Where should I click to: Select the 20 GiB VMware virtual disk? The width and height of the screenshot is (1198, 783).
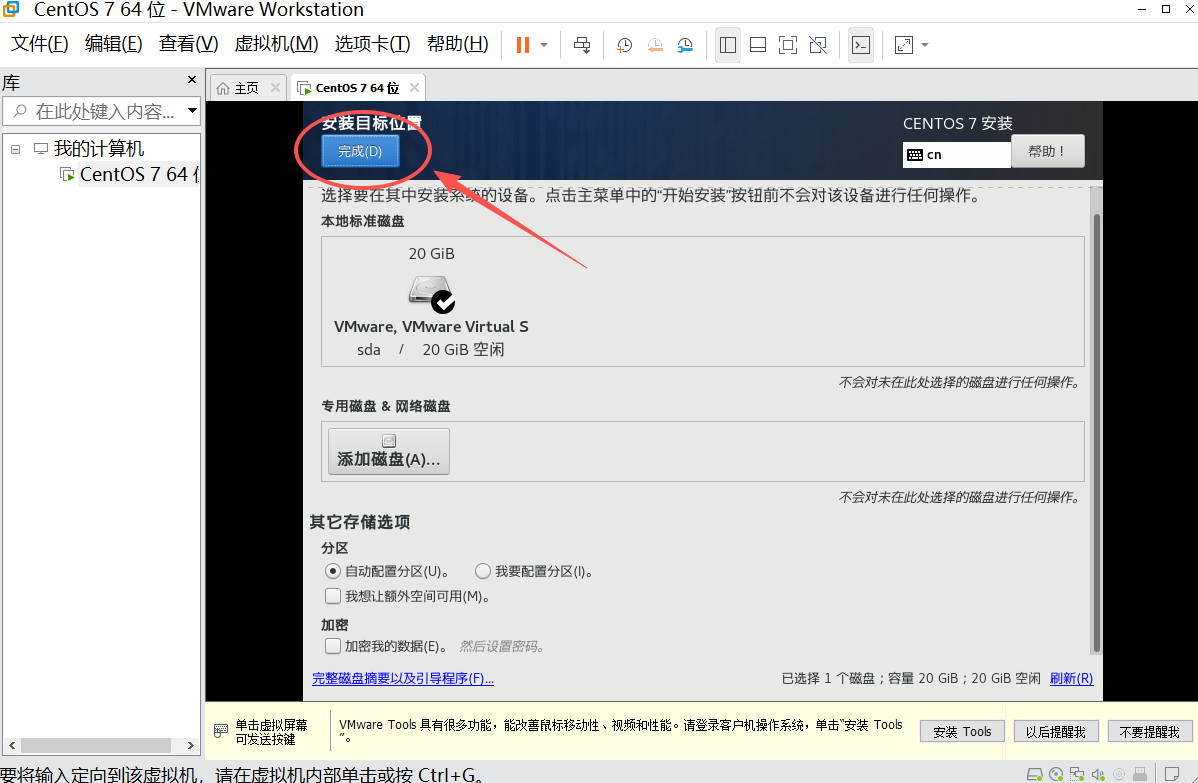[431, 302]
